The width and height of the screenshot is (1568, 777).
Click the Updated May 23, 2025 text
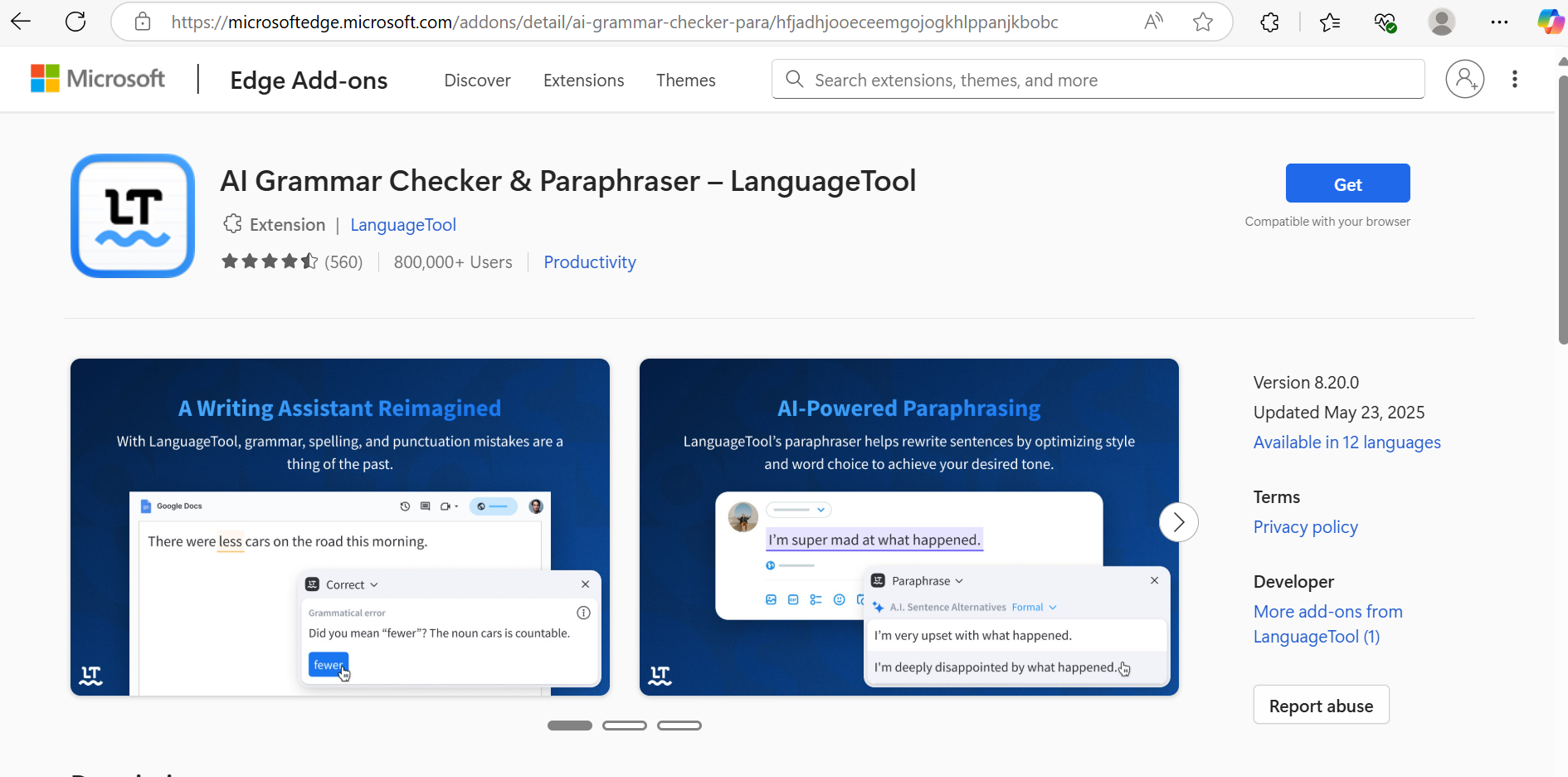pos(1339,413)
